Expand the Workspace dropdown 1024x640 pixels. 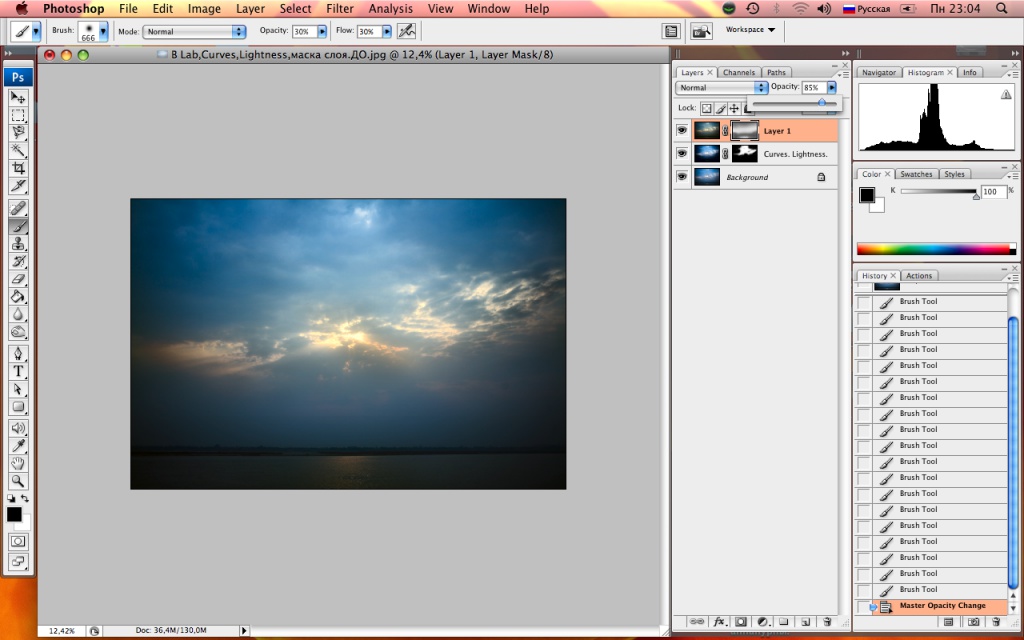[x=750, y=30]
